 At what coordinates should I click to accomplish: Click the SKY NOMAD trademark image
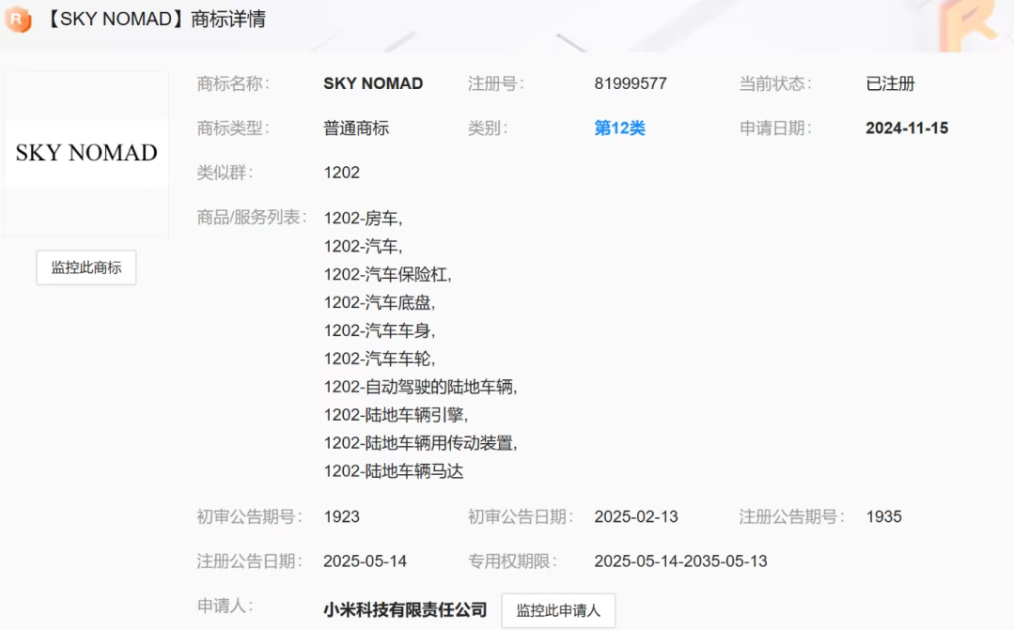tap(86, 153)
